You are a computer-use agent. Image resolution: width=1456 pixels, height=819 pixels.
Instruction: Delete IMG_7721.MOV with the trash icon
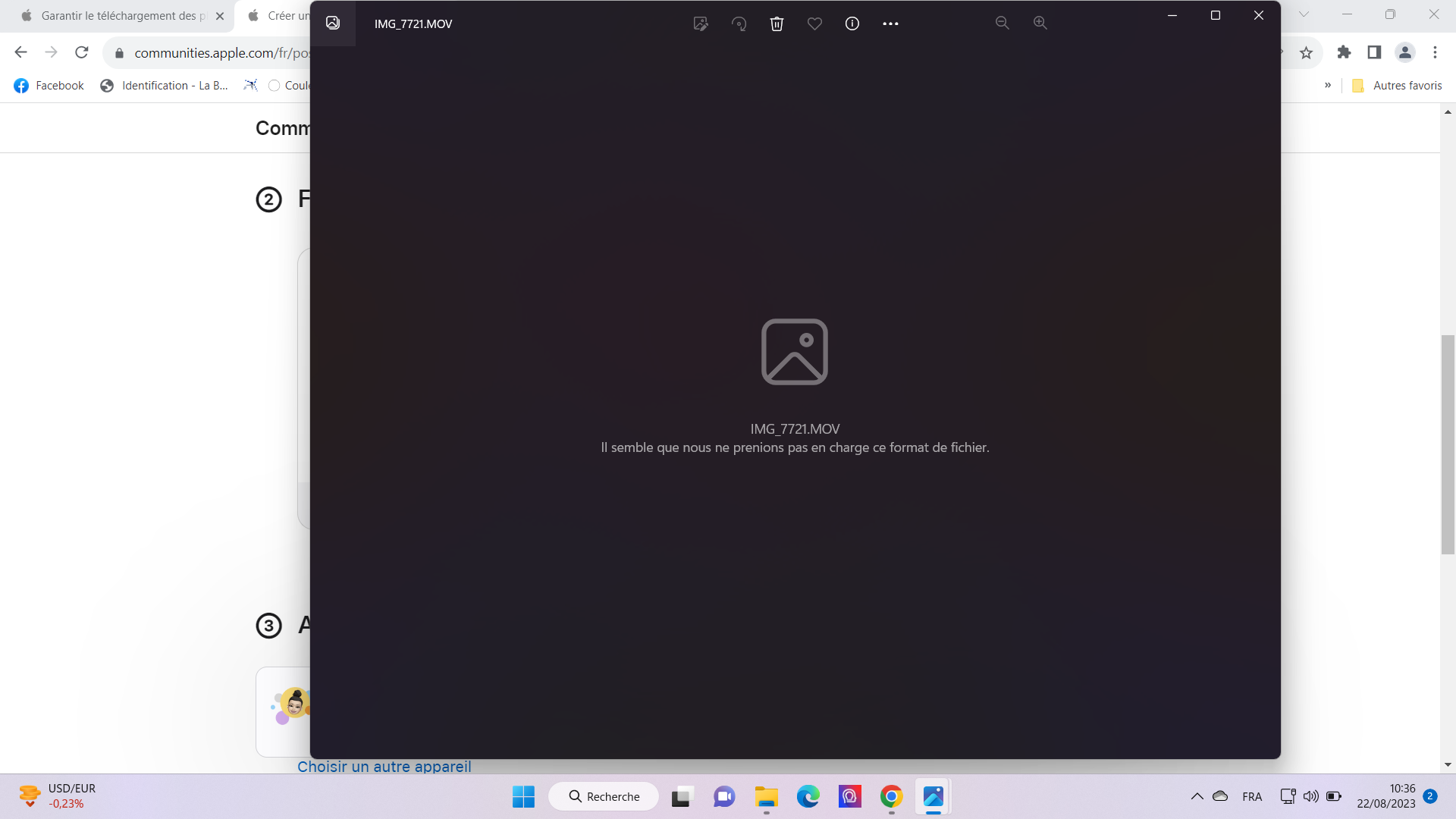tap(777, 24)
